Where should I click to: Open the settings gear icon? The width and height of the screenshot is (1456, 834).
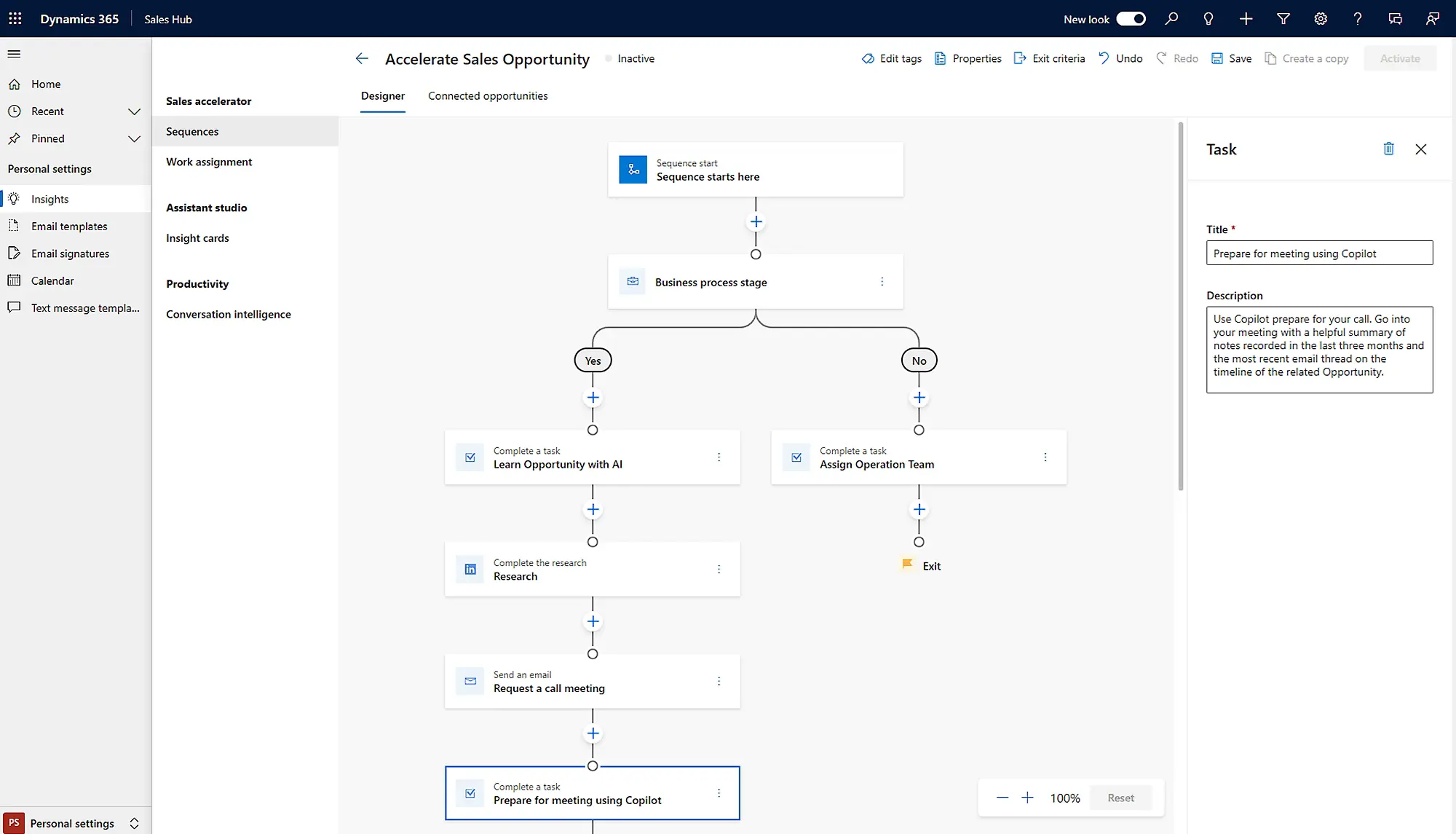[1321, 19]
